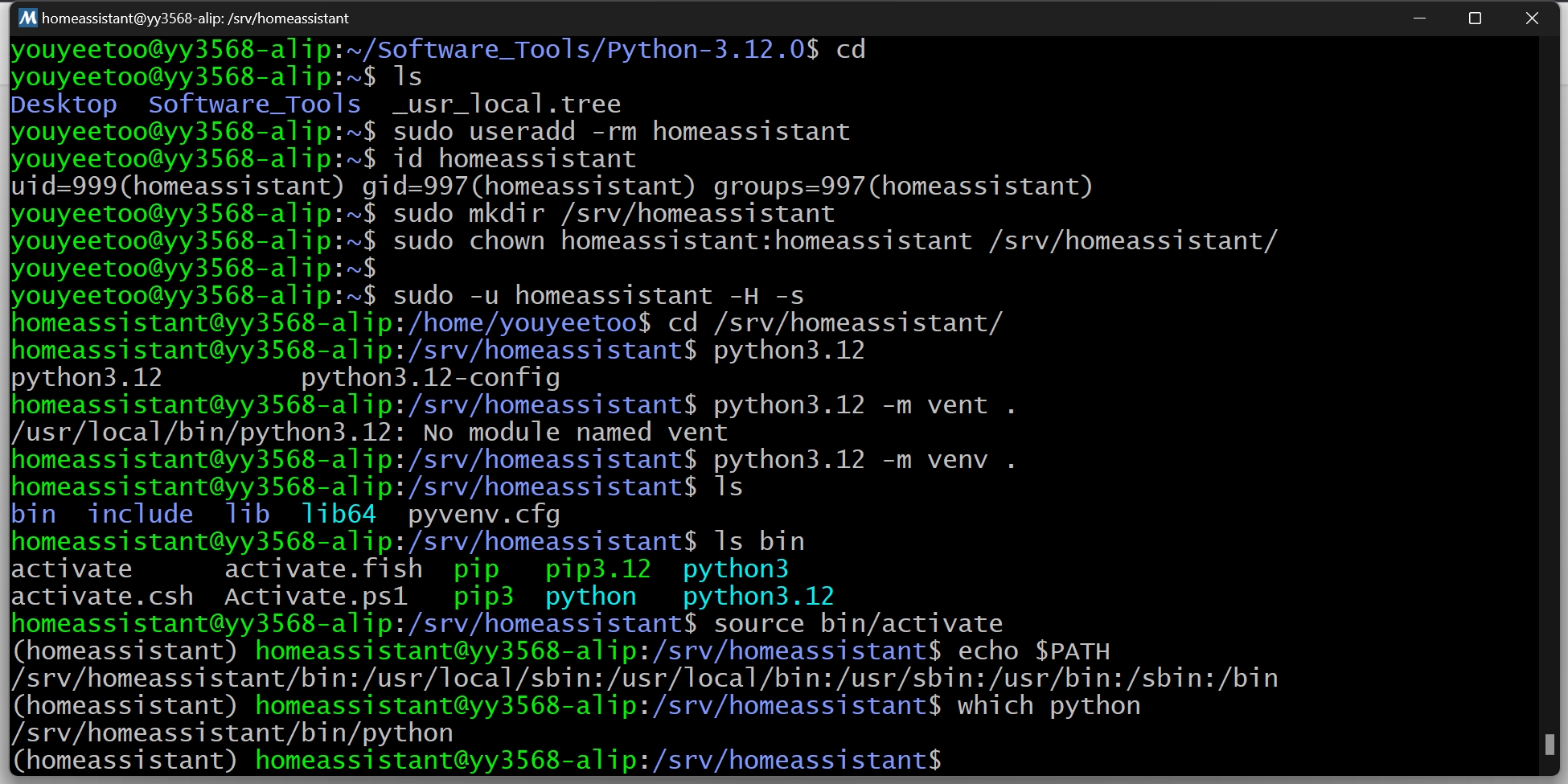
Task: Click the 'uid=999(homeassistant)' output
Action: point(177,186)
